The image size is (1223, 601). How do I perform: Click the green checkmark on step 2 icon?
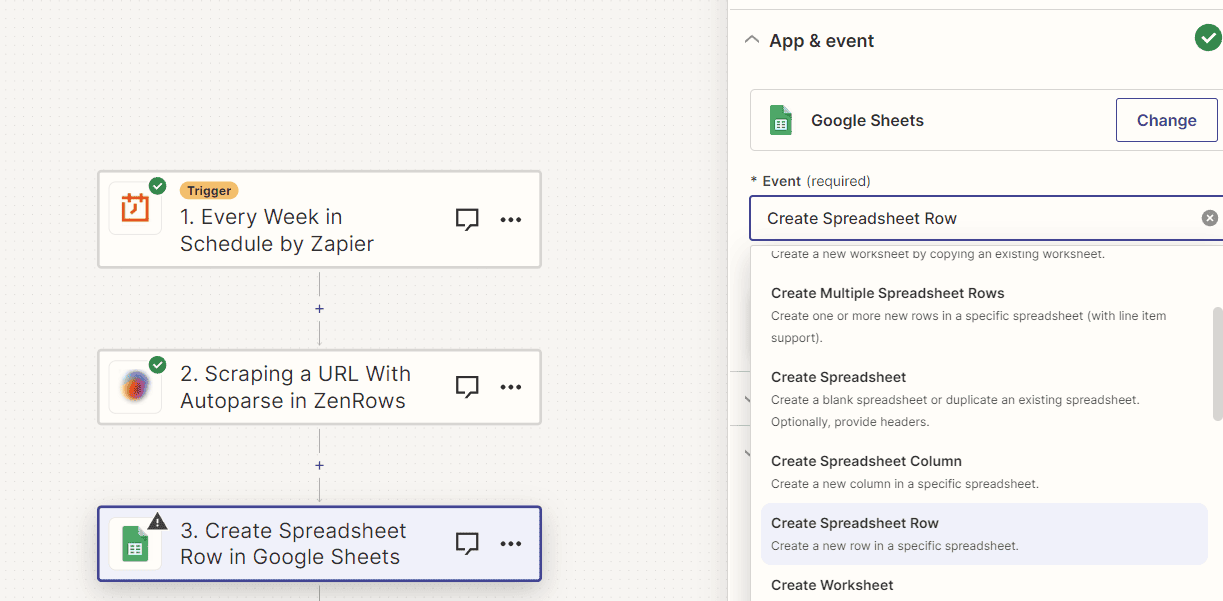tap(157, 365)
